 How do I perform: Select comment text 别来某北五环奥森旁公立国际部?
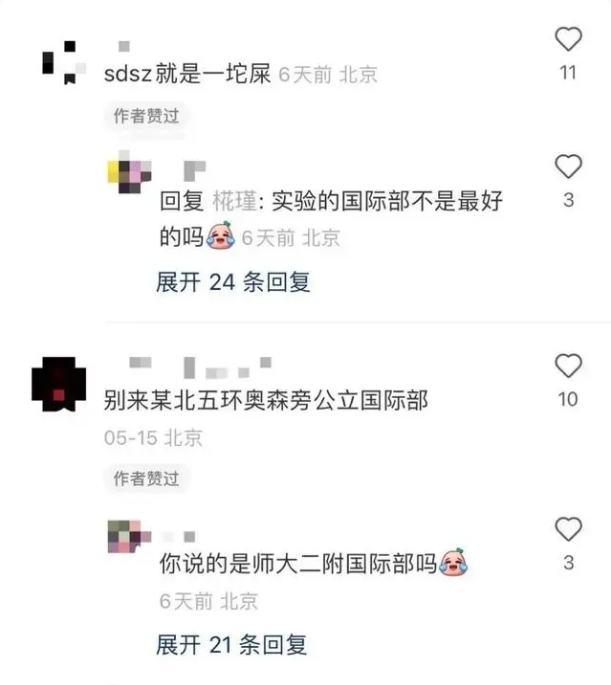pyautogui.click(x=266, y=400)
